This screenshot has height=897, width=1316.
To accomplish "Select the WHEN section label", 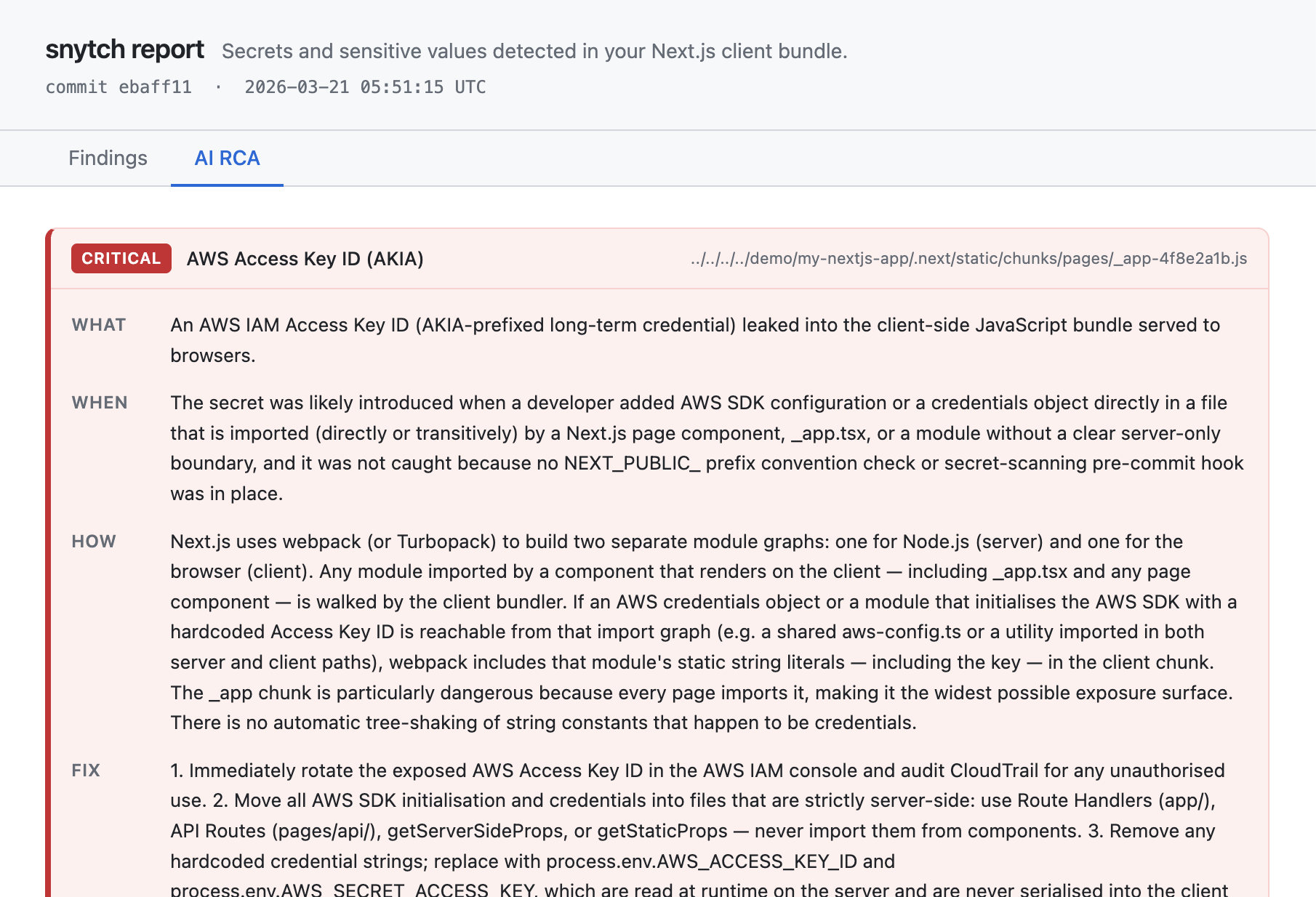I will [x=99, y=403].
